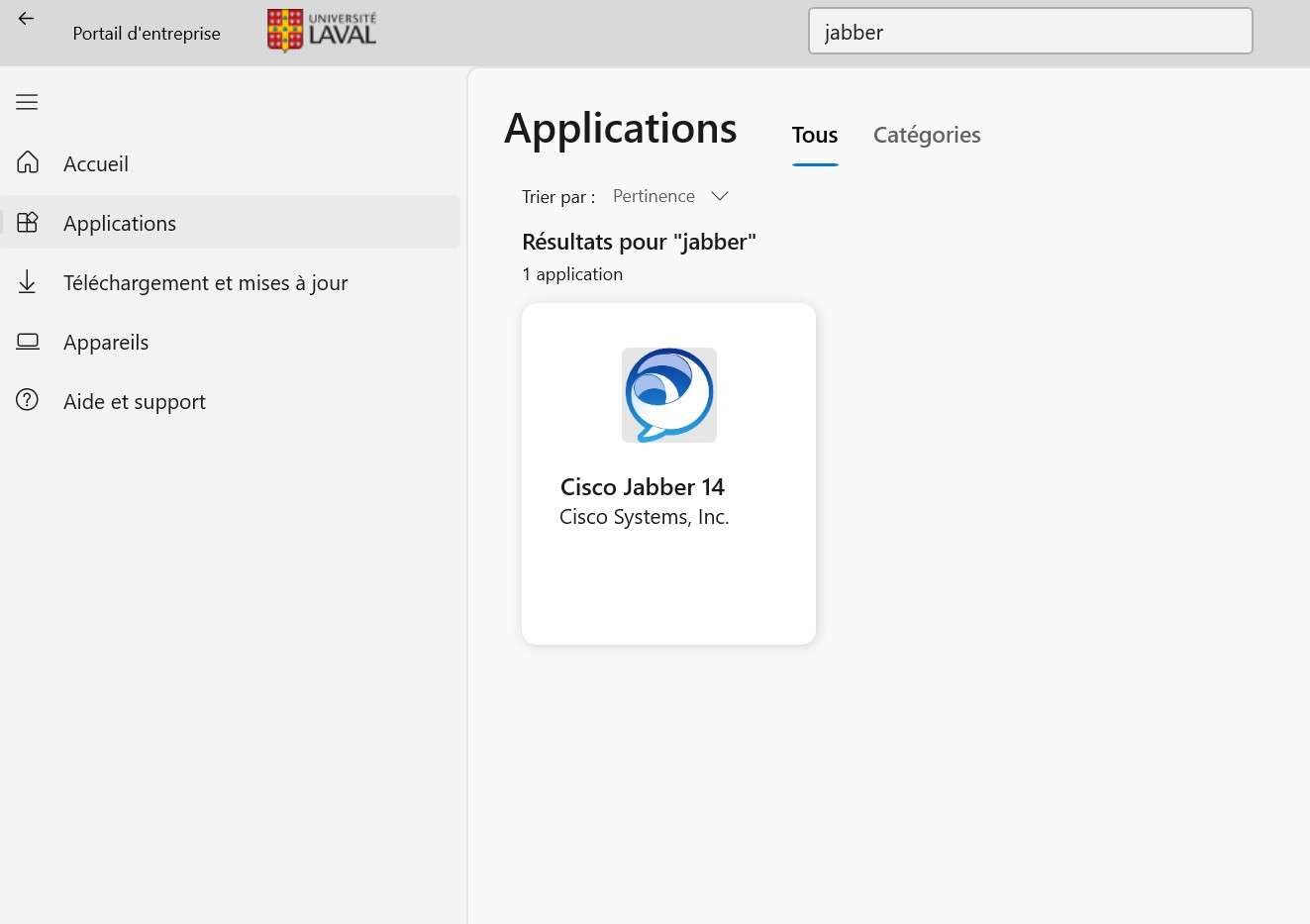This screenshot has width=1310, height=924.
Task: Select the Applications sidebar label
Action: click(120, 224)
